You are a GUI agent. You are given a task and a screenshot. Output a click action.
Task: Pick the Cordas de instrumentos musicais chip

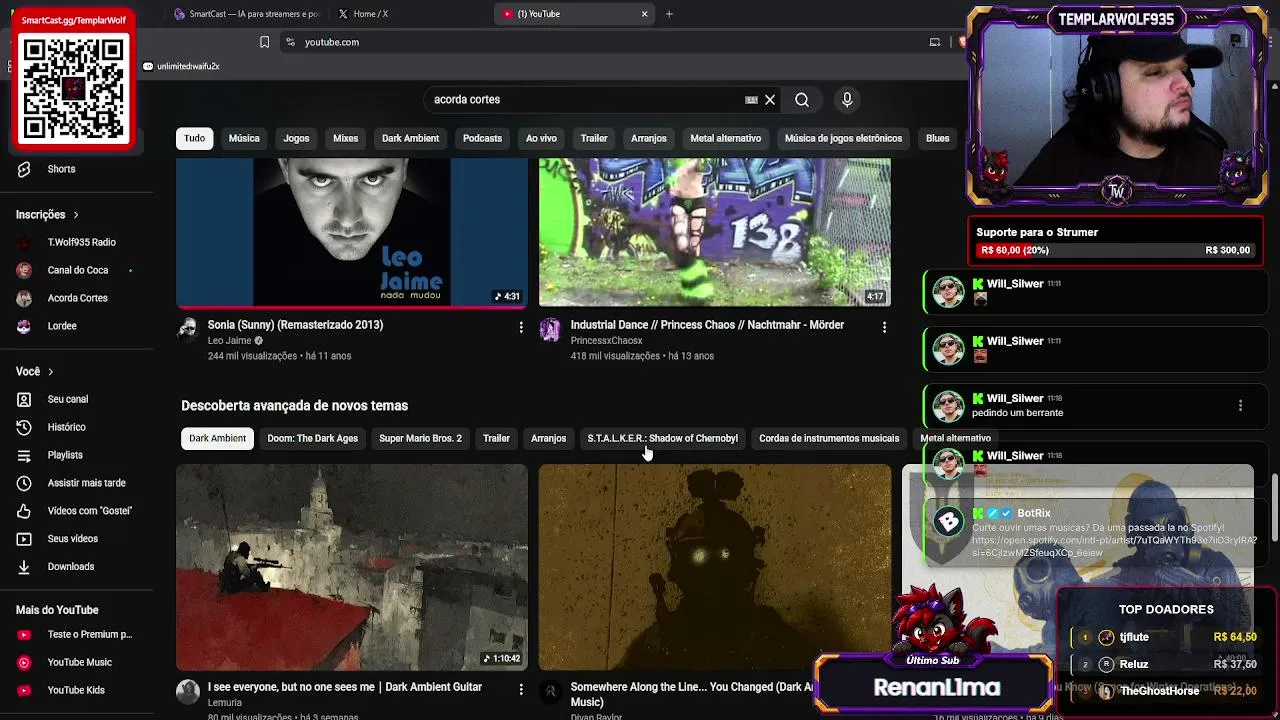(x=829, y=438)
